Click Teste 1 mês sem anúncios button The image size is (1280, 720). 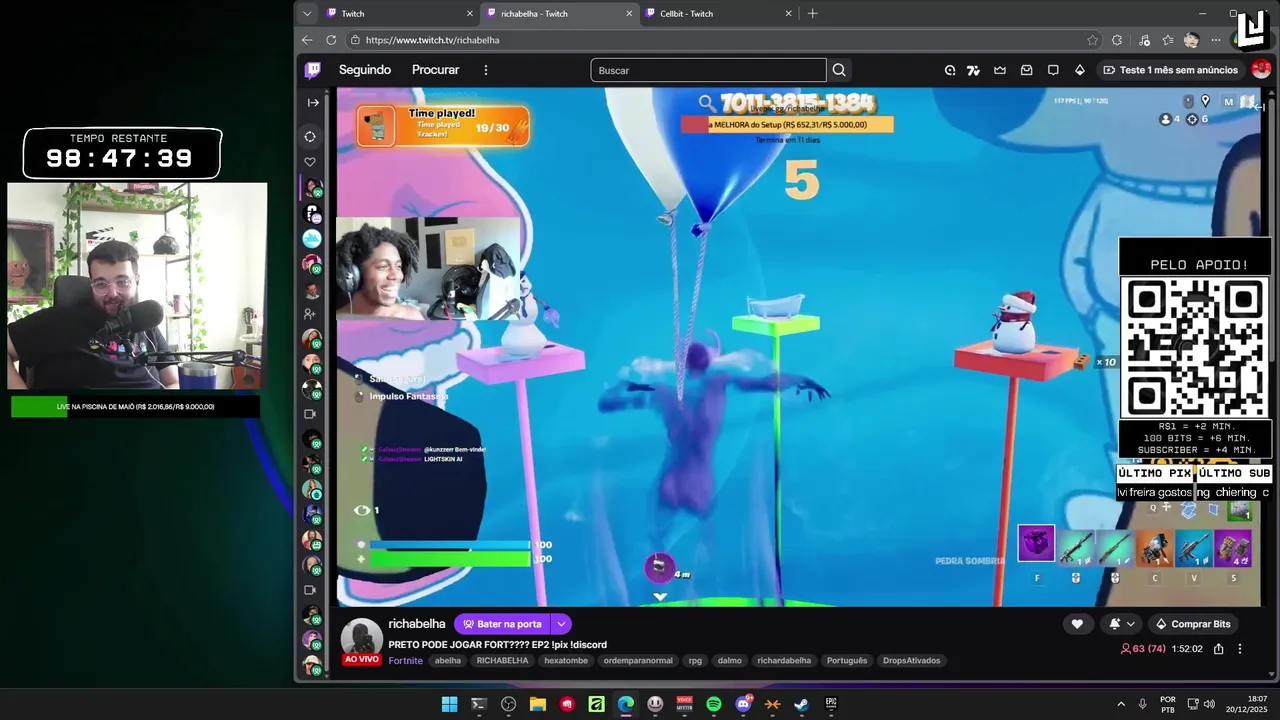pos(1170,70)
